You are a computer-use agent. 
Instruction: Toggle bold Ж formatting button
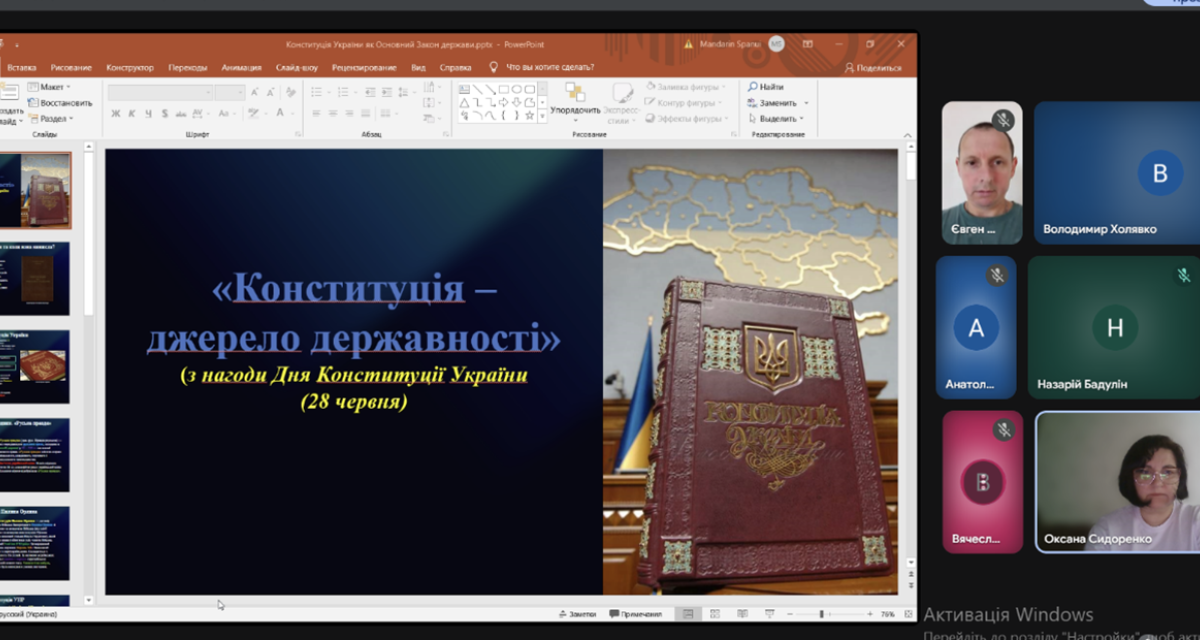pos(116,114)
